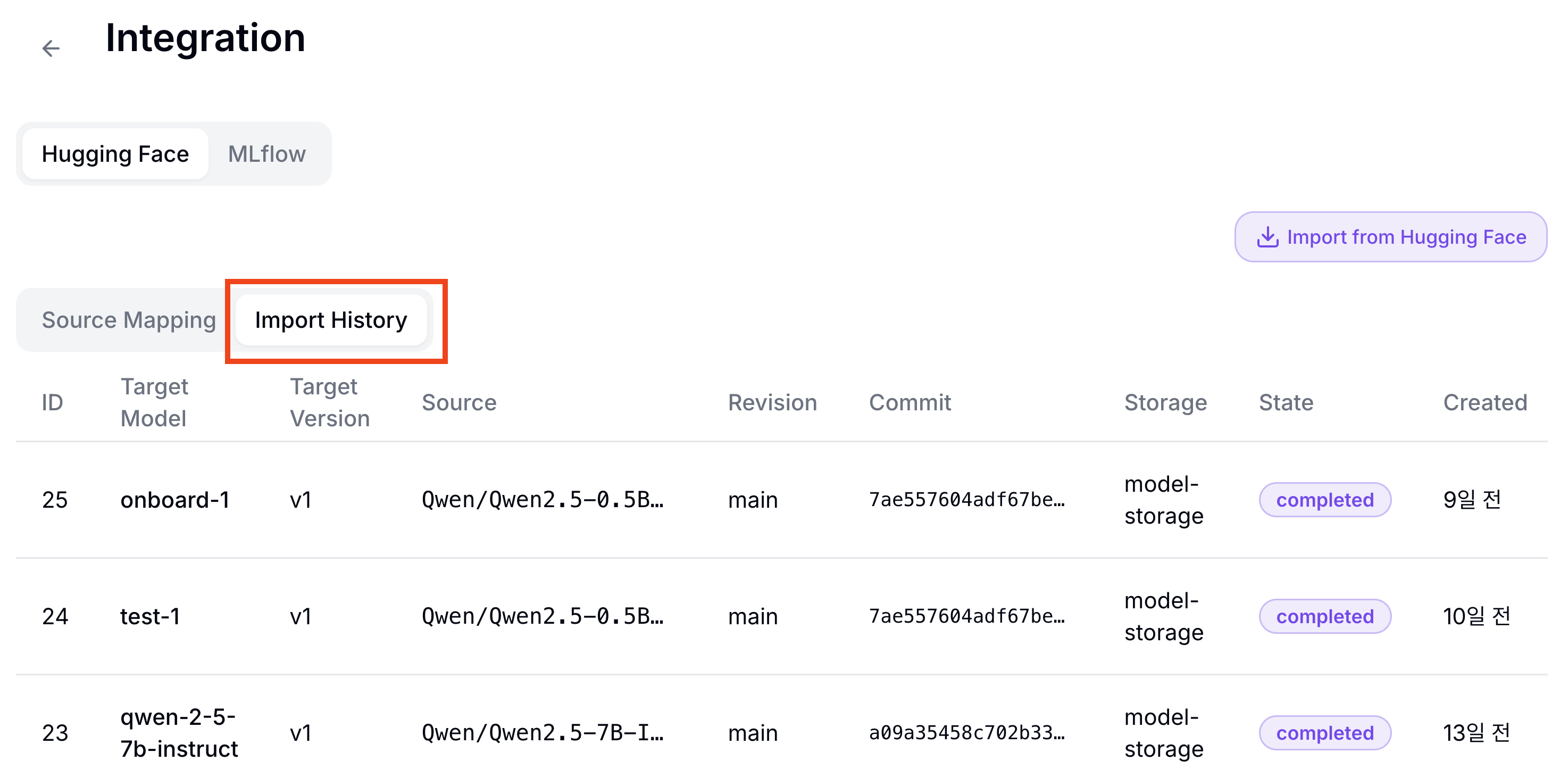Select the Hugging Face tab

(115, 154)
